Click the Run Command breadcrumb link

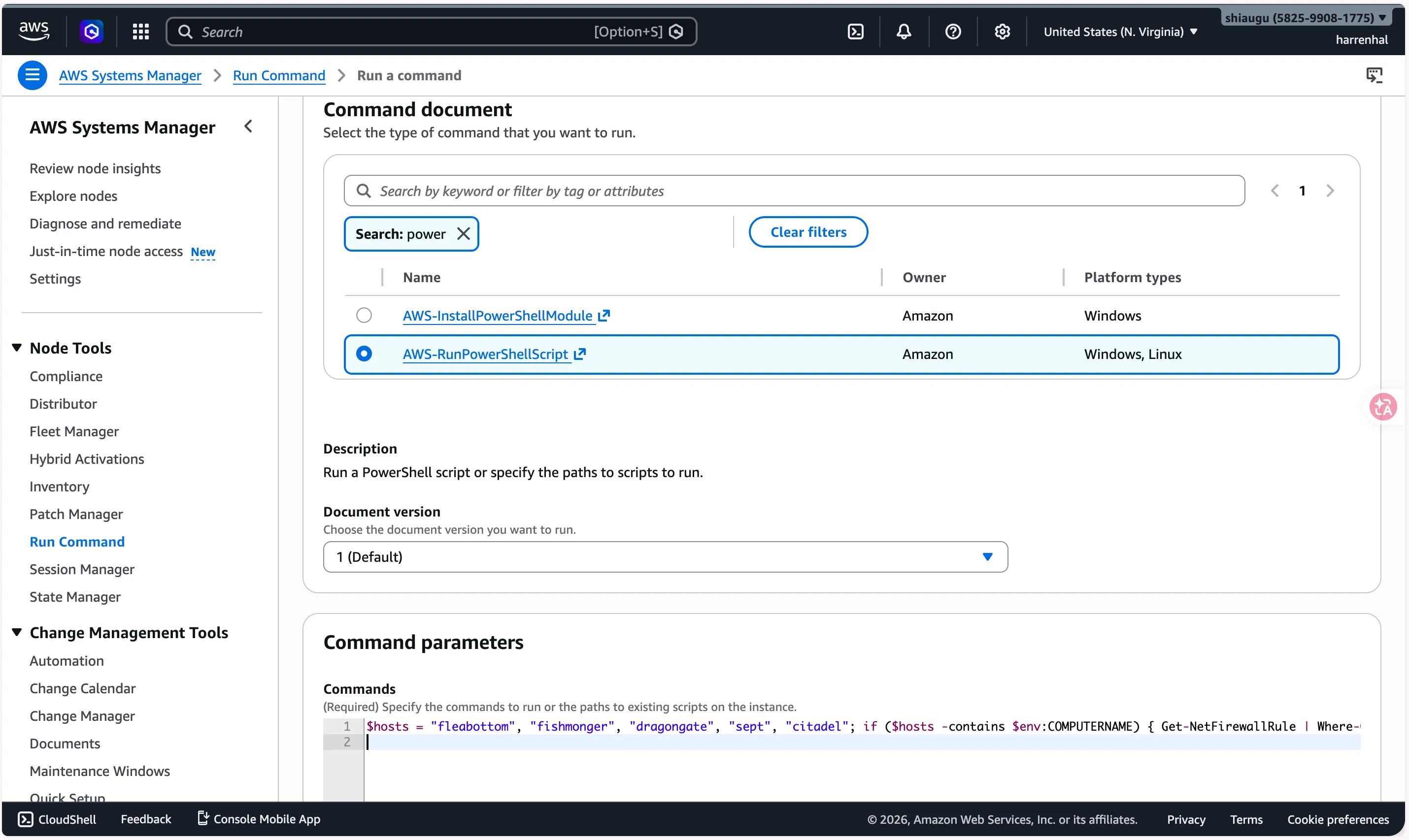pyautogui.click(x=279, y=75)
